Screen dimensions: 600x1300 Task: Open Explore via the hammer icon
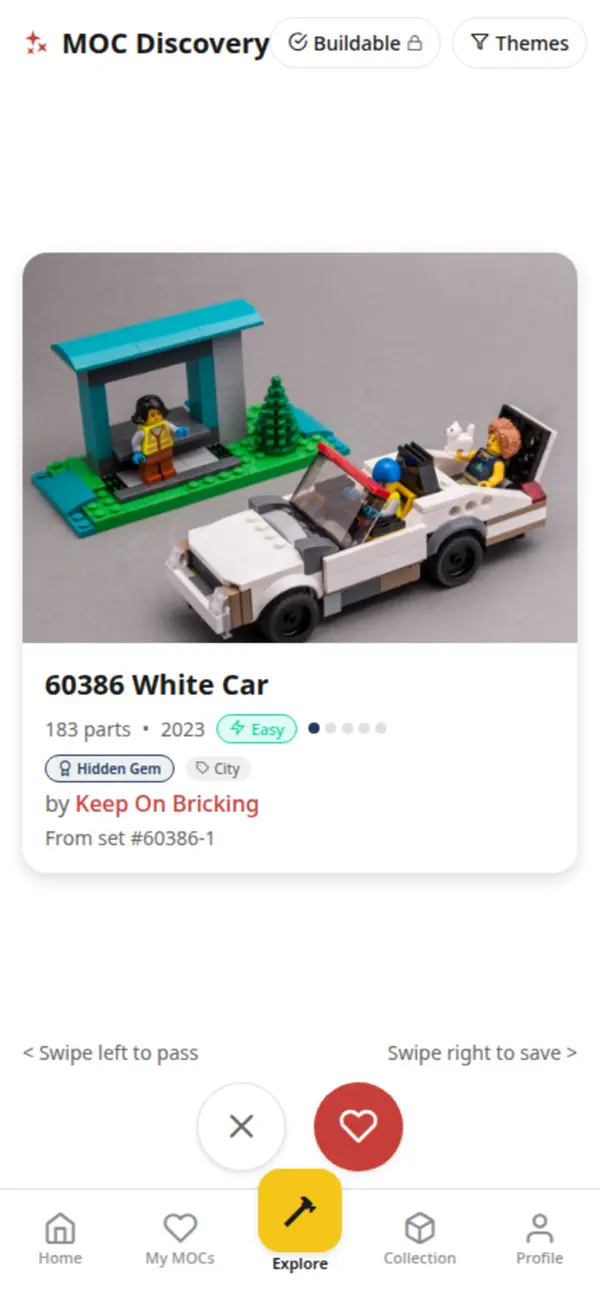click(x=300, y=1211)
